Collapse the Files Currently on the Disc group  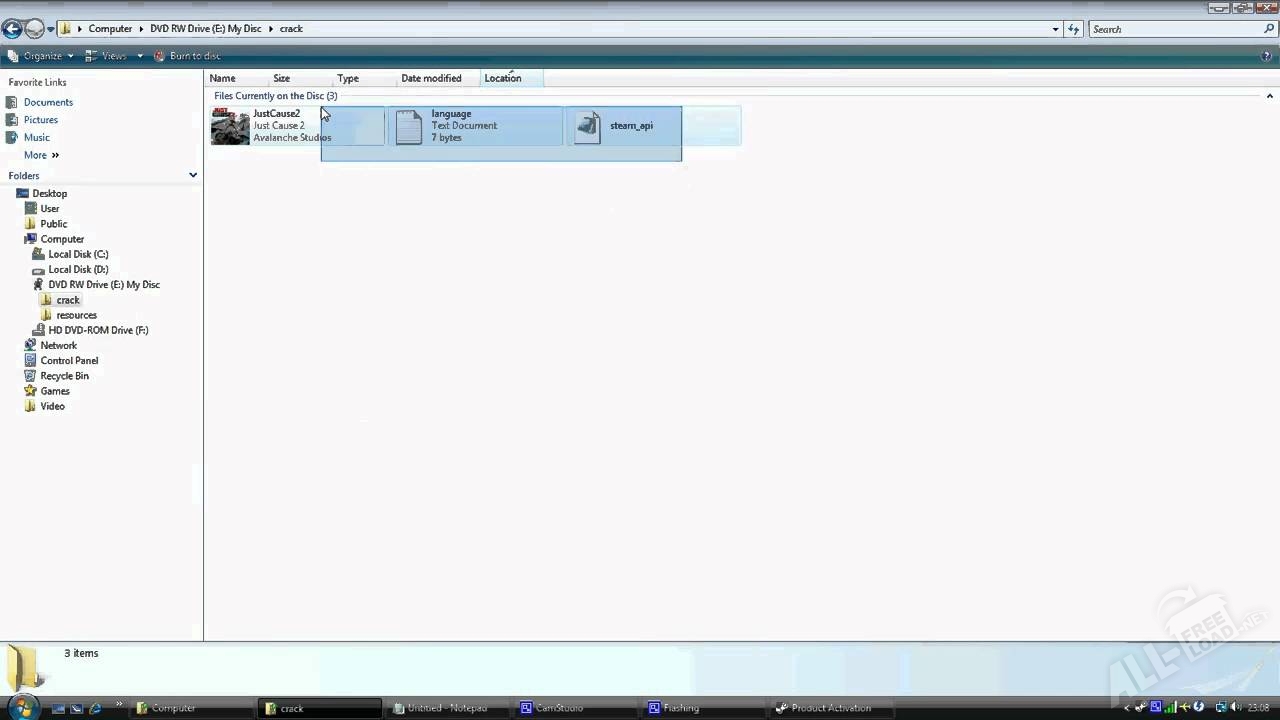pyautogui.click(x=1270, y=96)
